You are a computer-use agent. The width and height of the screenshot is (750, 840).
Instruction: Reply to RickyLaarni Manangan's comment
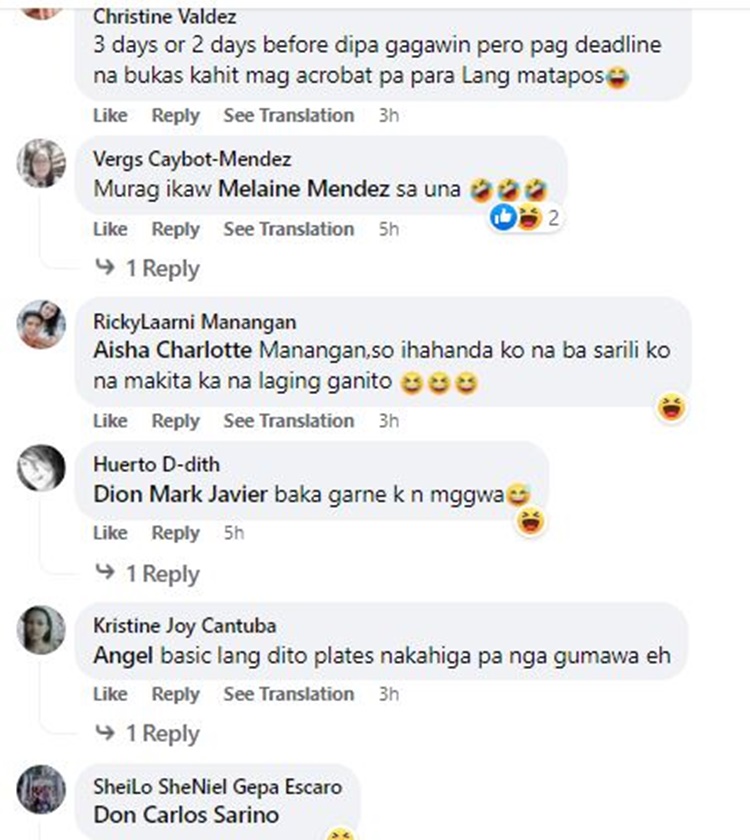point(176,421)
